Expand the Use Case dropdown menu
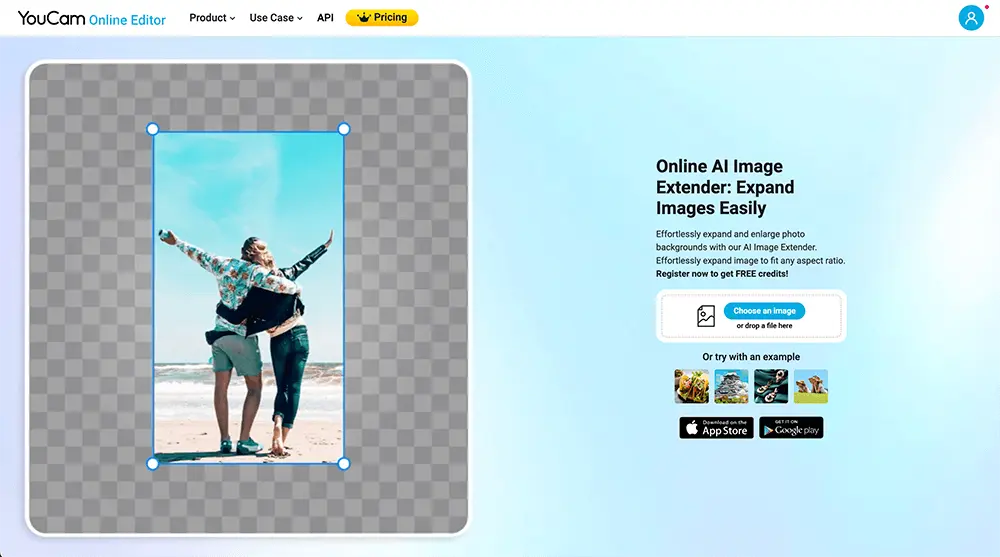Image resolution: width=1000 pixels, height=557 pixels. pos(276,18)
